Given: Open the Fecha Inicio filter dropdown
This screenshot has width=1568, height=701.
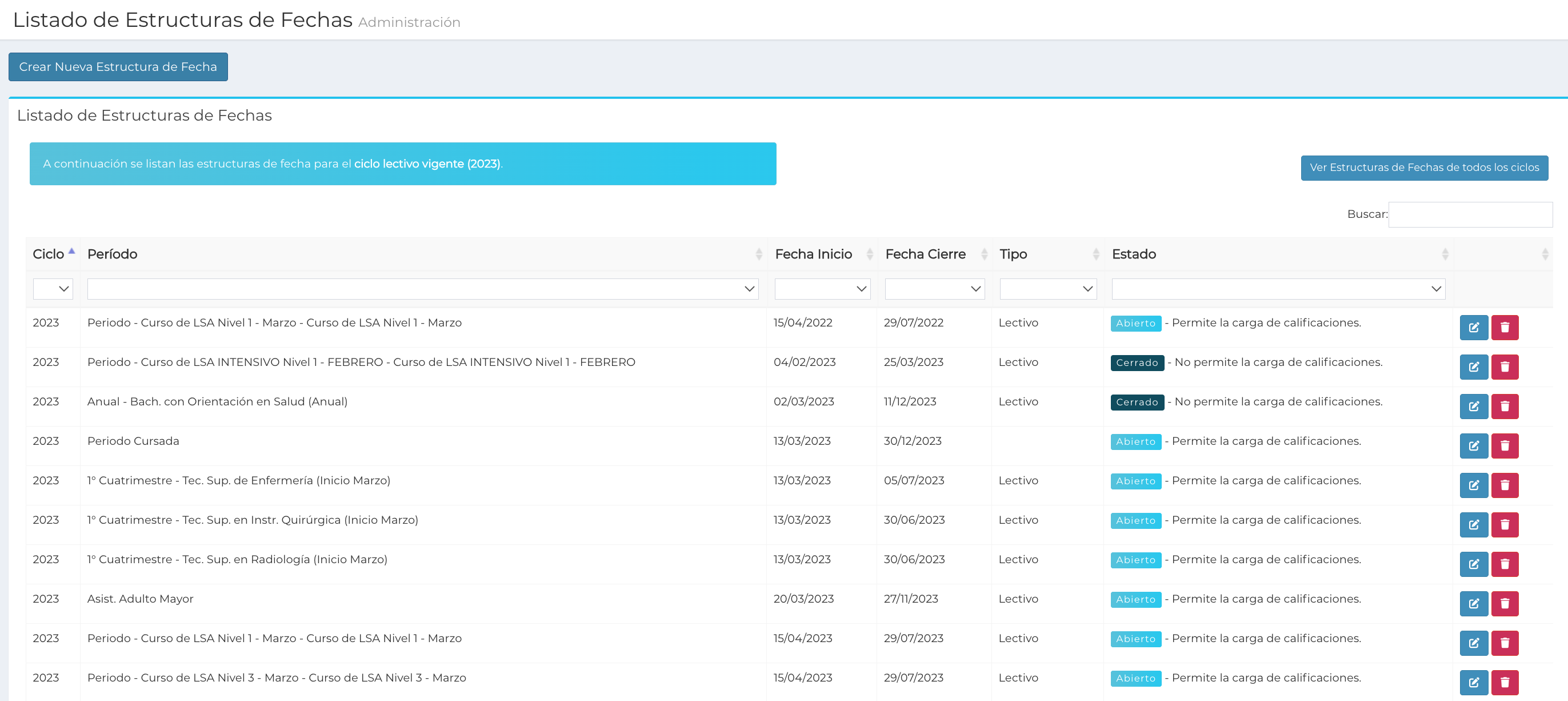Looking at the screenshot, I should 822,289.
